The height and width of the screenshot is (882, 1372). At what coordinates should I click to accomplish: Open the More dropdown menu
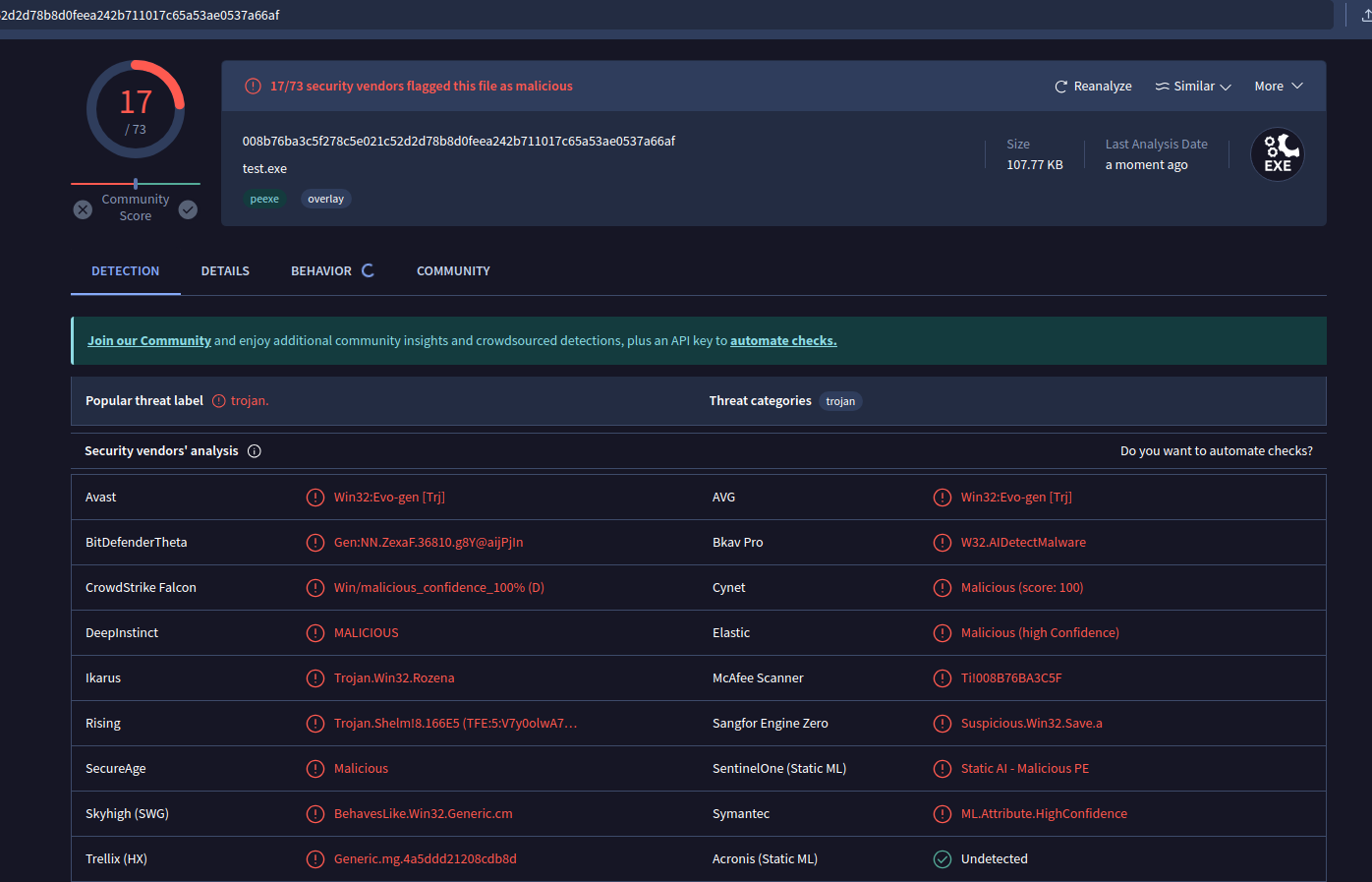coord(1278,87)
